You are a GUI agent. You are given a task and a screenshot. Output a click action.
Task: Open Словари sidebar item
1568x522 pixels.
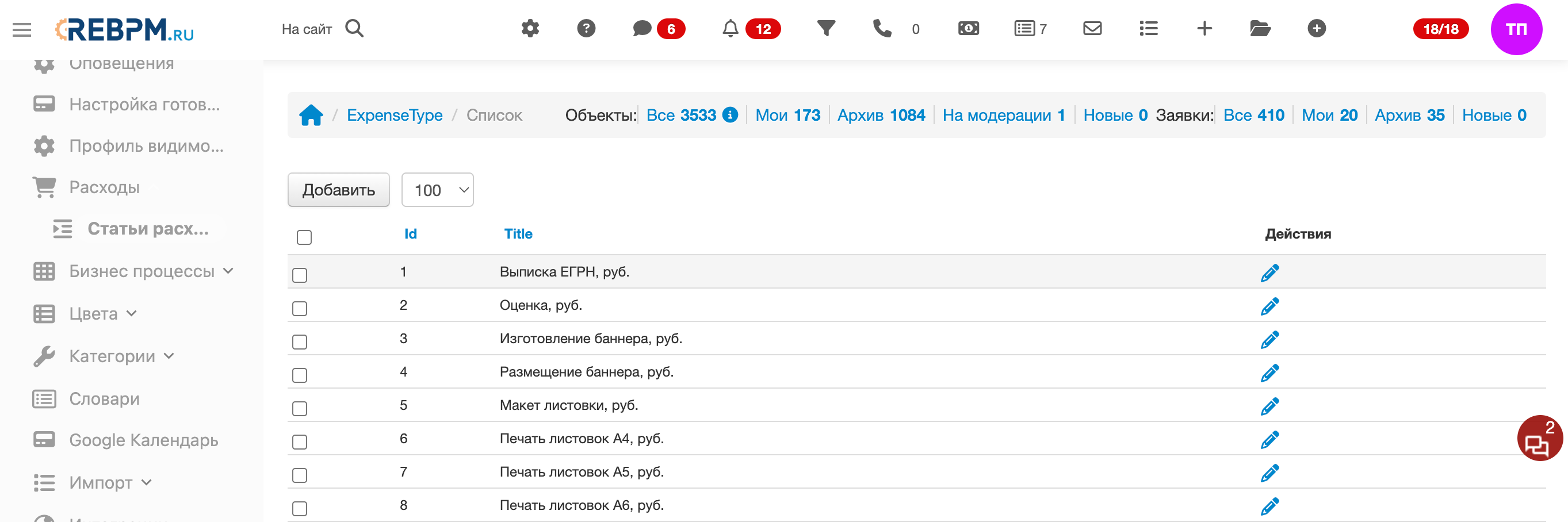[86, 398]
